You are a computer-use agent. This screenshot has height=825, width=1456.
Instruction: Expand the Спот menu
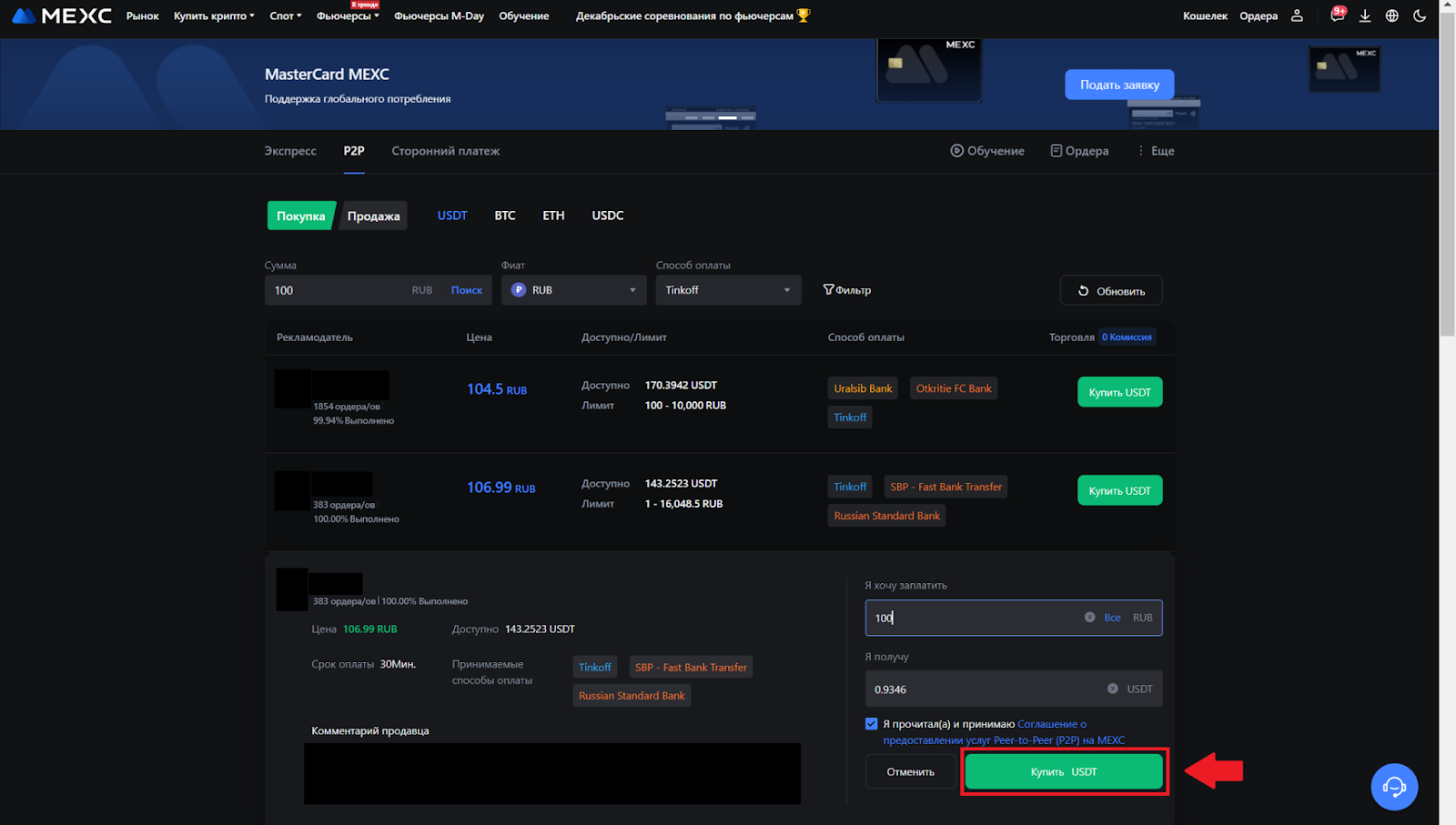tap(286, 15)
